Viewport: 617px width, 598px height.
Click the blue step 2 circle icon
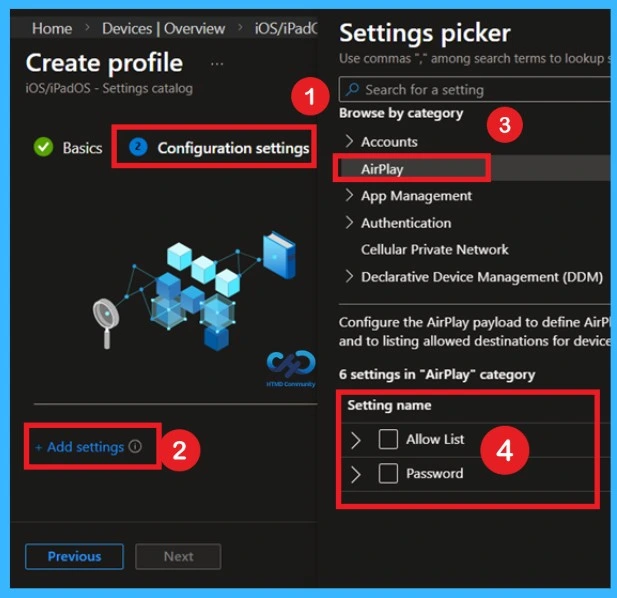[x=138, y=147]
